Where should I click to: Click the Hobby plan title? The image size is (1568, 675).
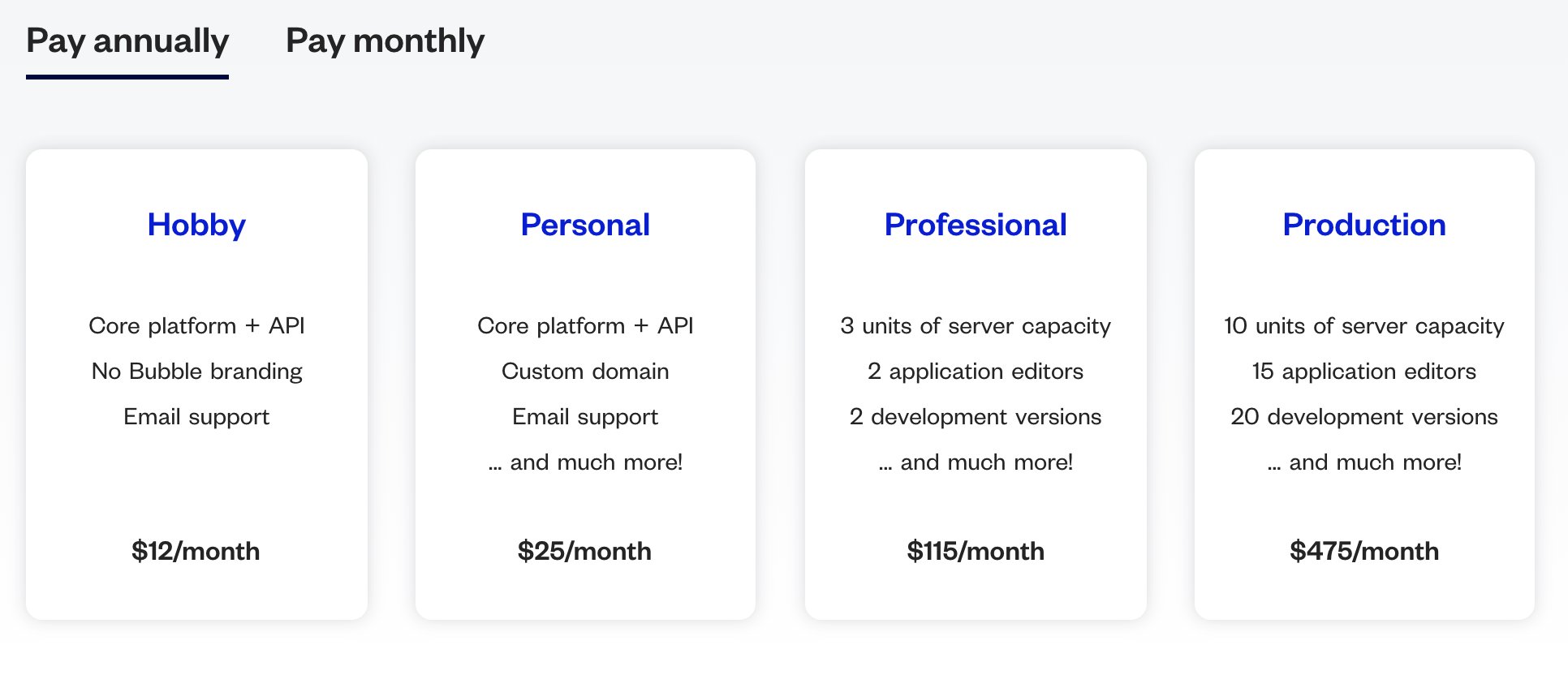[x=196, y=225]
